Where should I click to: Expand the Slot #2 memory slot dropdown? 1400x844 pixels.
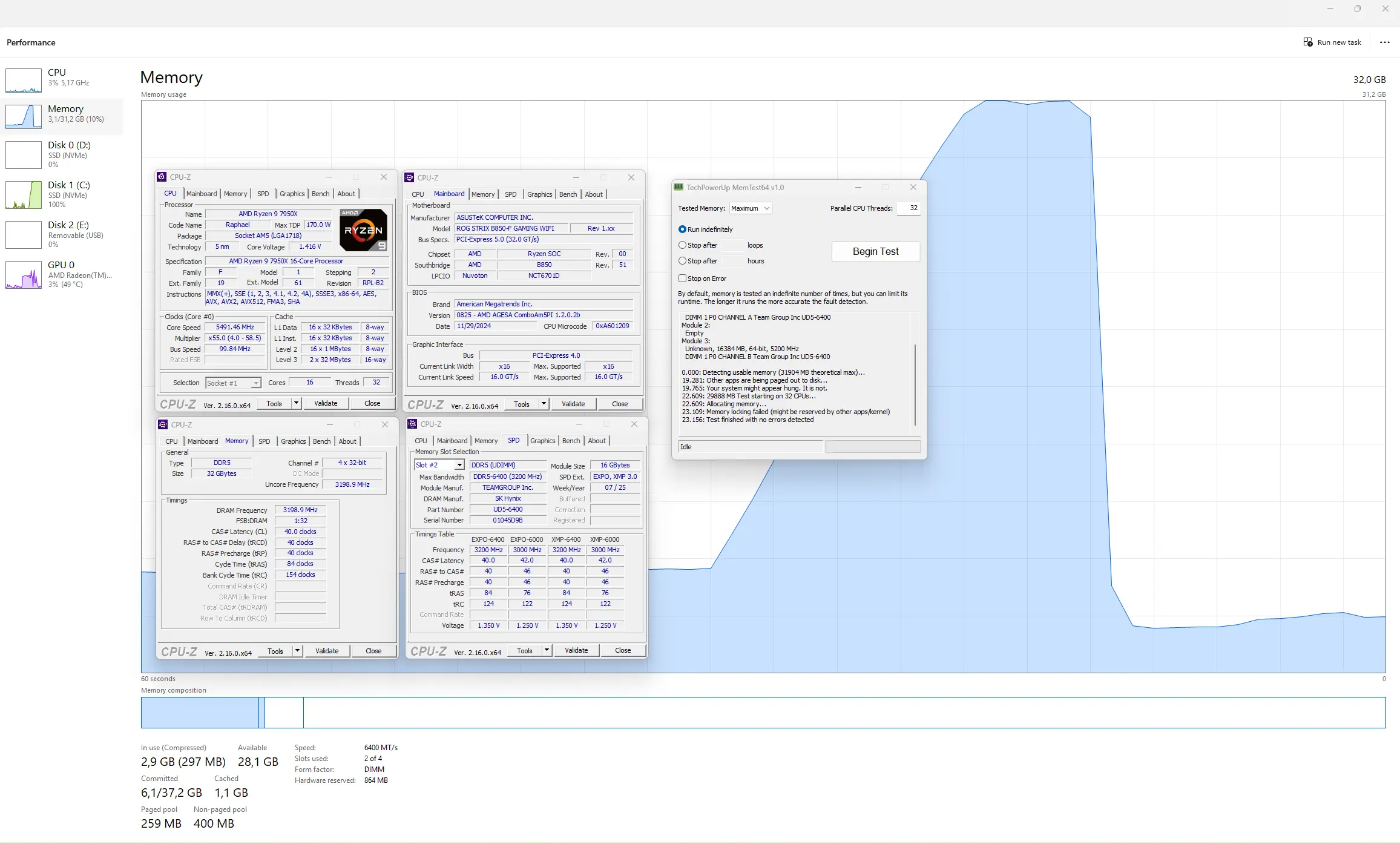[459, 465]
